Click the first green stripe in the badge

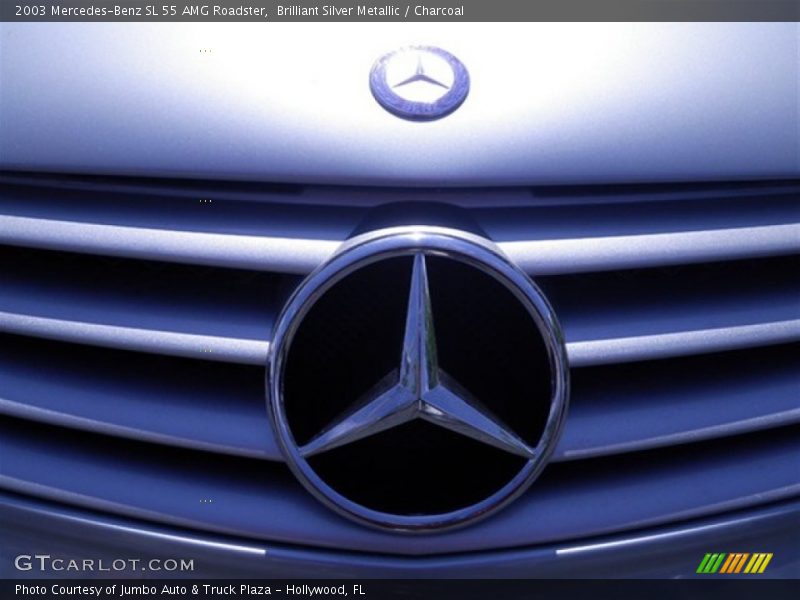point(705,562)
